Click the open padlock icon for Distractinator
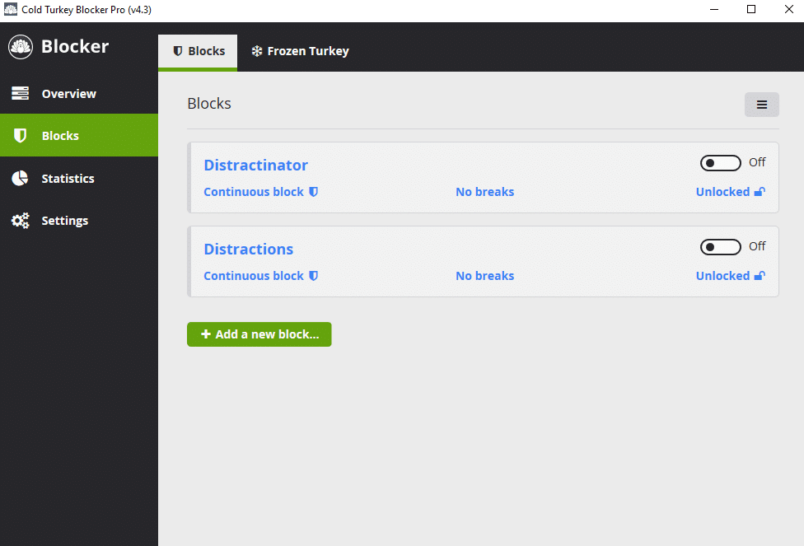The image size is (804, 546). tap(760, 192)
